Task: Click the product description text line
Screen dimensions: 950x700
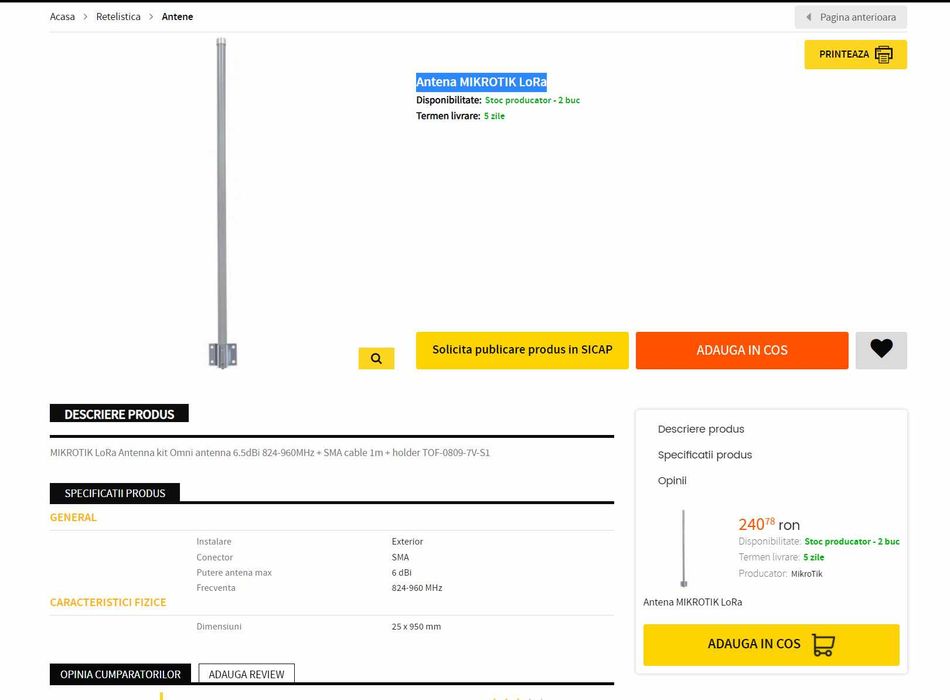Action: 270,453
